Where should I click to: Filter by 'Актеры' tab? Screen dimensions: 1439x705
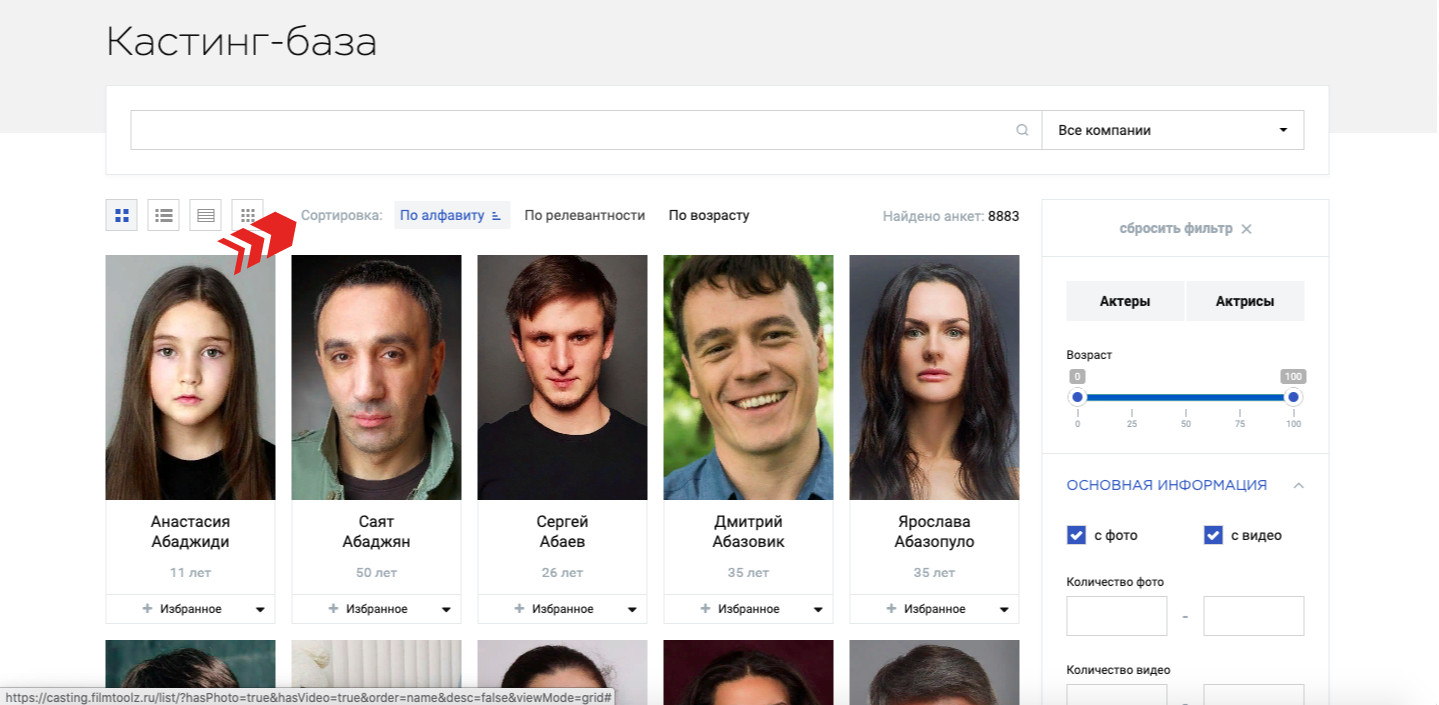click(1125, 301)
